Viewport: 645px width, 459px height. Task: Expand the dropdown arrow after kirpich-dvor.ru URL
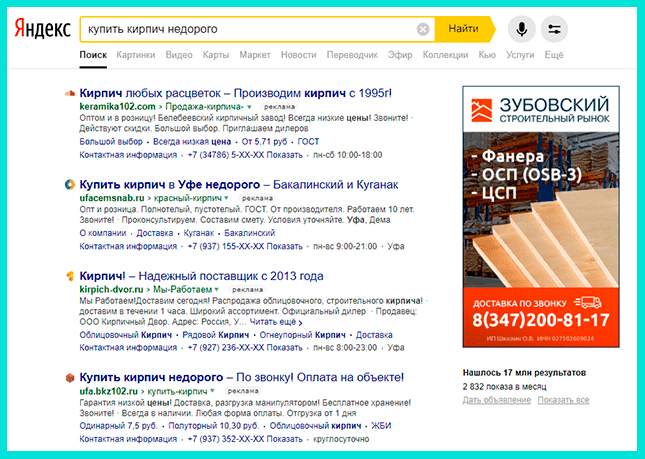point(217,290)
